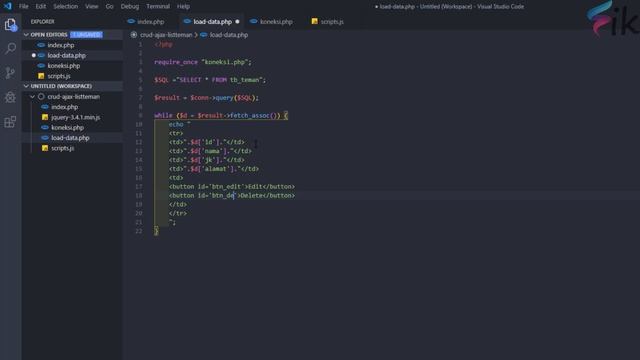Open the Extensions activity bar icon

tap(10, 122)
